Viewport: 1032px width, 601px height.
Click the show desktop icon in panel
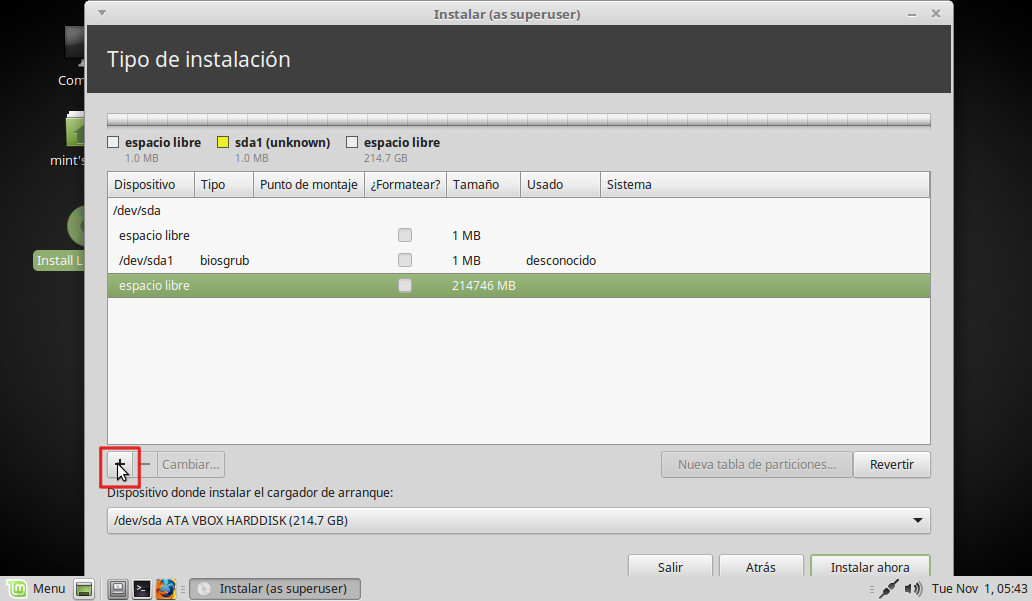(84, 589)
